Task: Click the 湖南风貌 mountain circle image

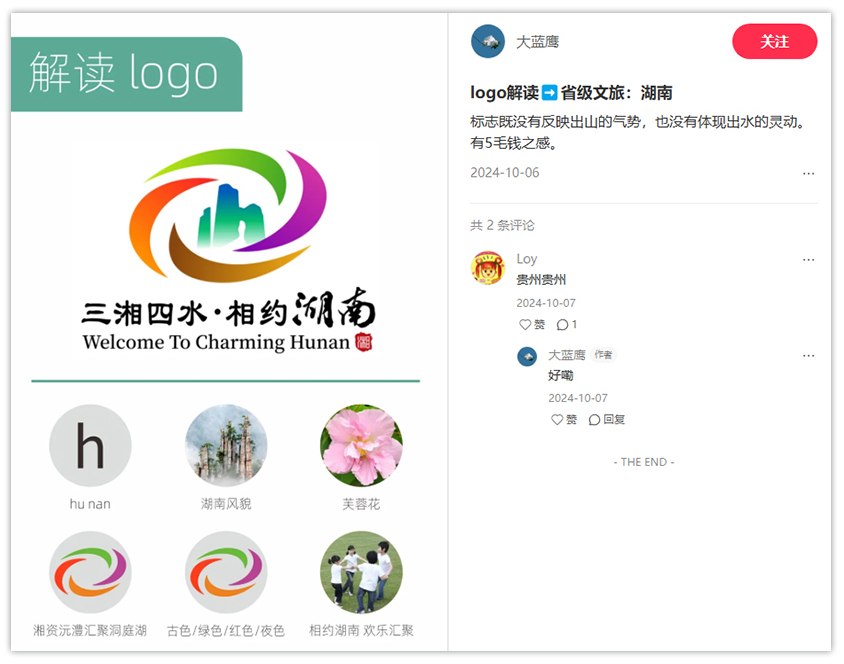Action: point(226,446)
